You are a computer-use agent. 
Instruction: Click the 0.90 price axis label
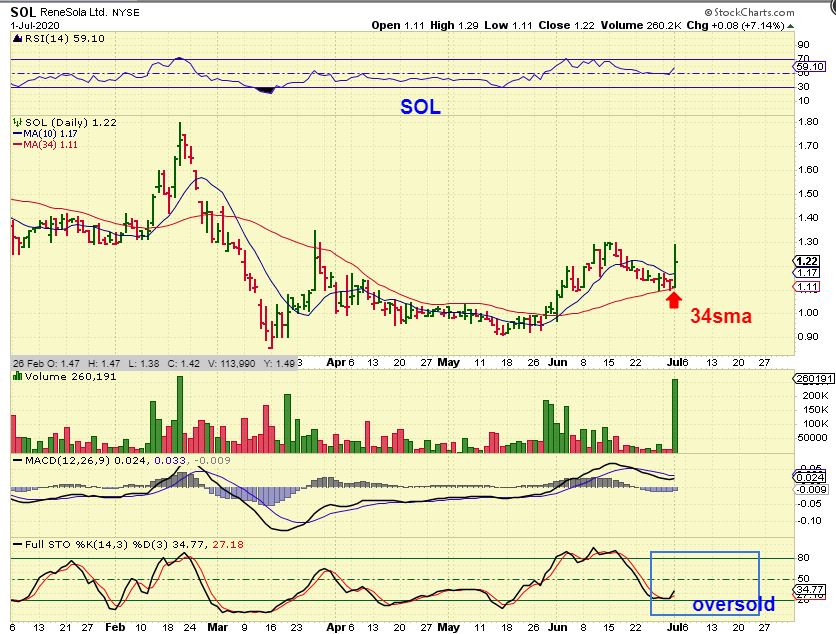[808, 336]
